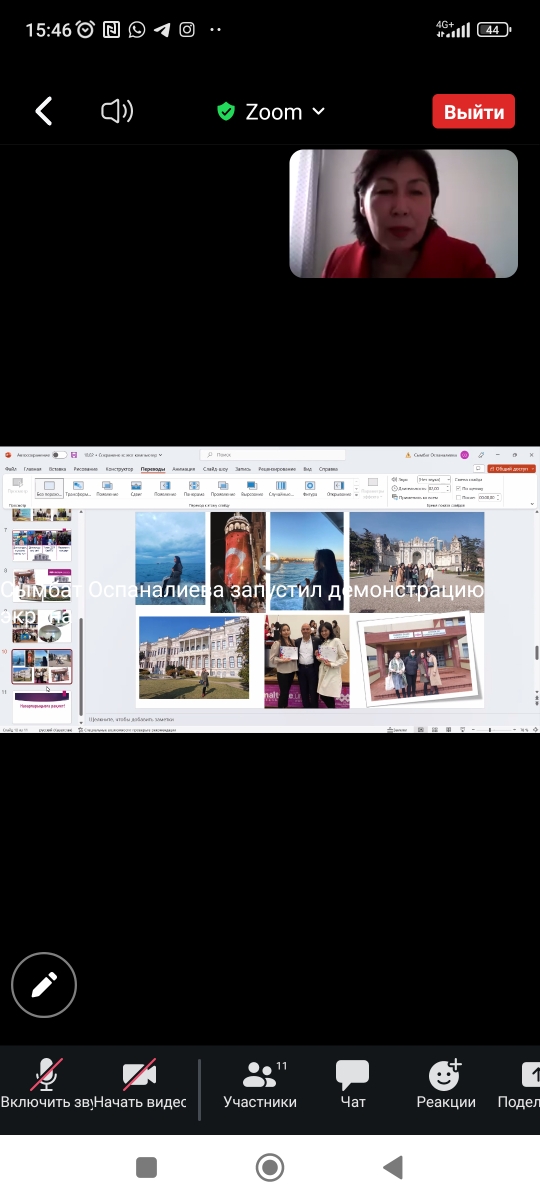Select the certificate ceremony photo

308,662
